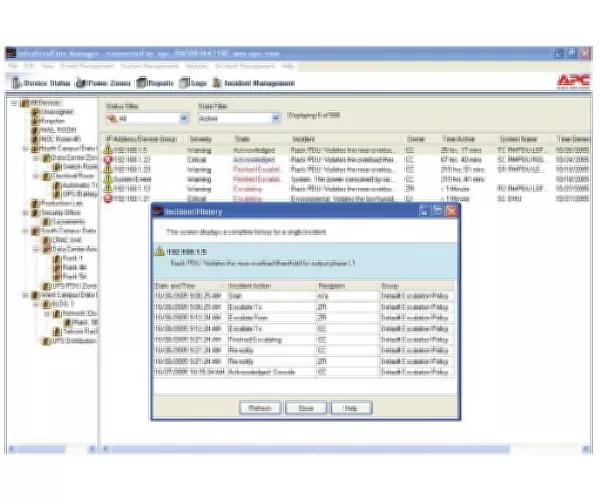
Task: Click Close in the Incident History dialog
Action: tap(306, 408)
